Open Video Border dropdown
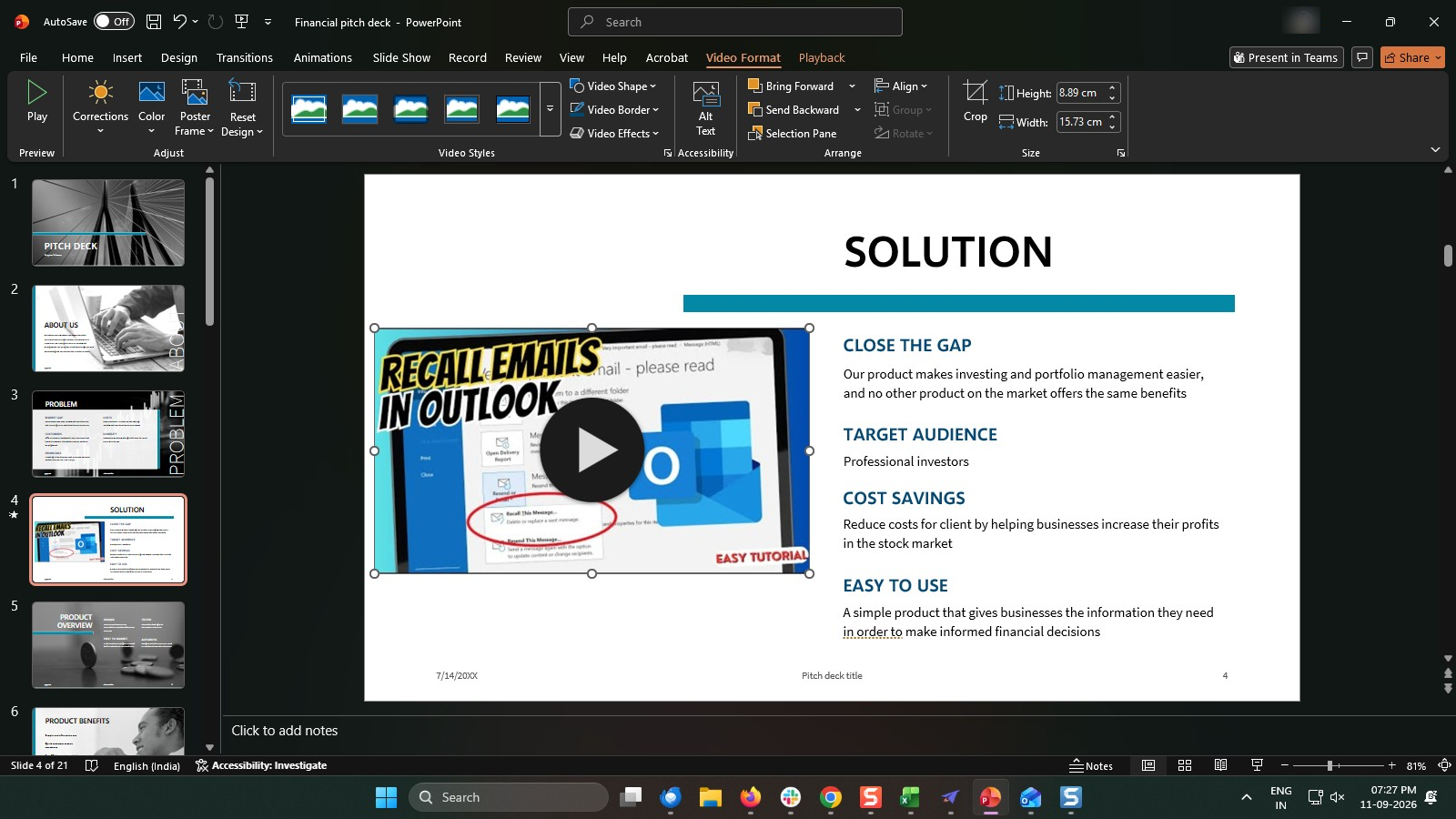The height and width of the screenshot is (819, 1456). (614, 109)
